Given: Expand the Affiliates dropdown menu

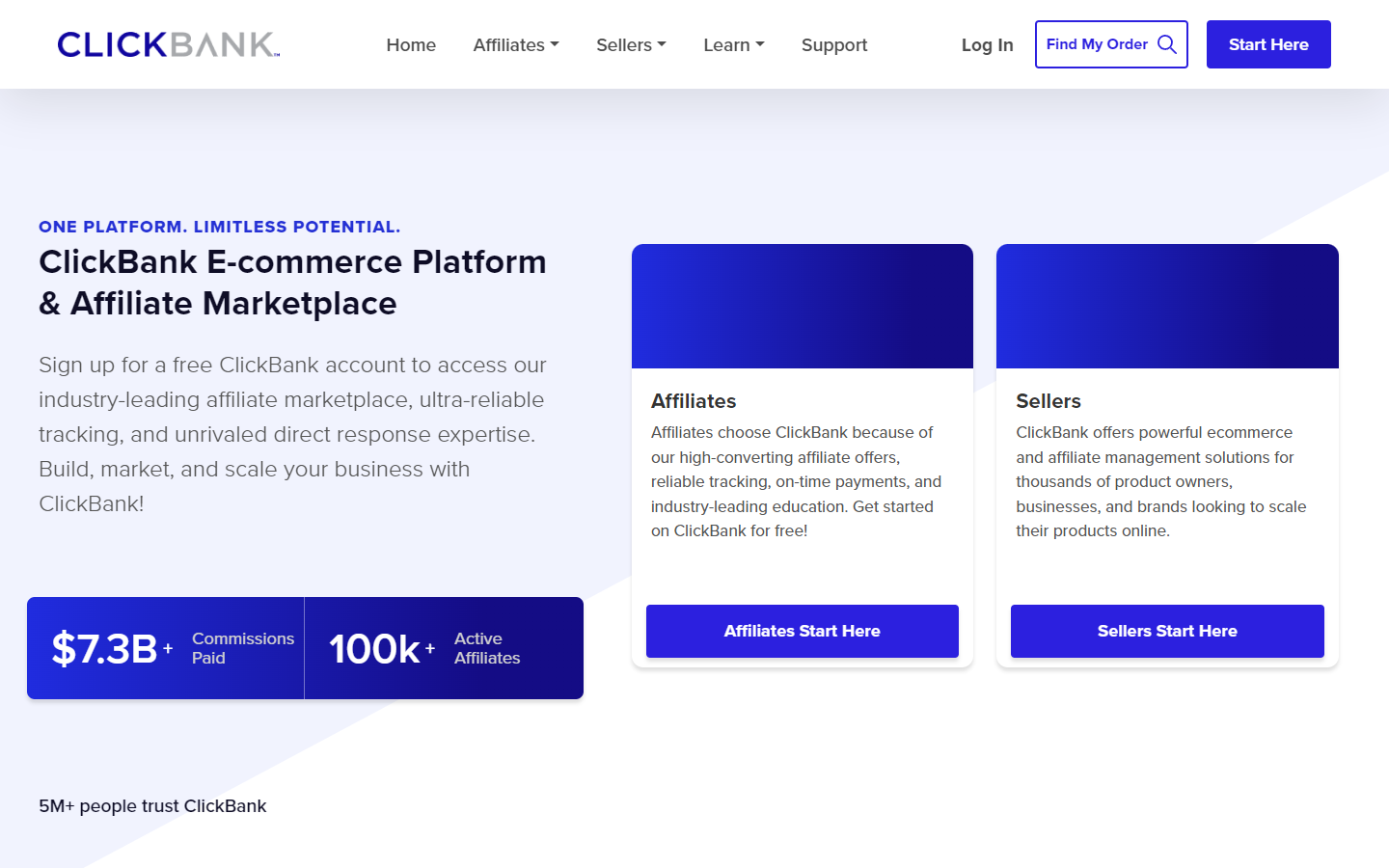Looking at the screenshot, I should coord(516,45).
